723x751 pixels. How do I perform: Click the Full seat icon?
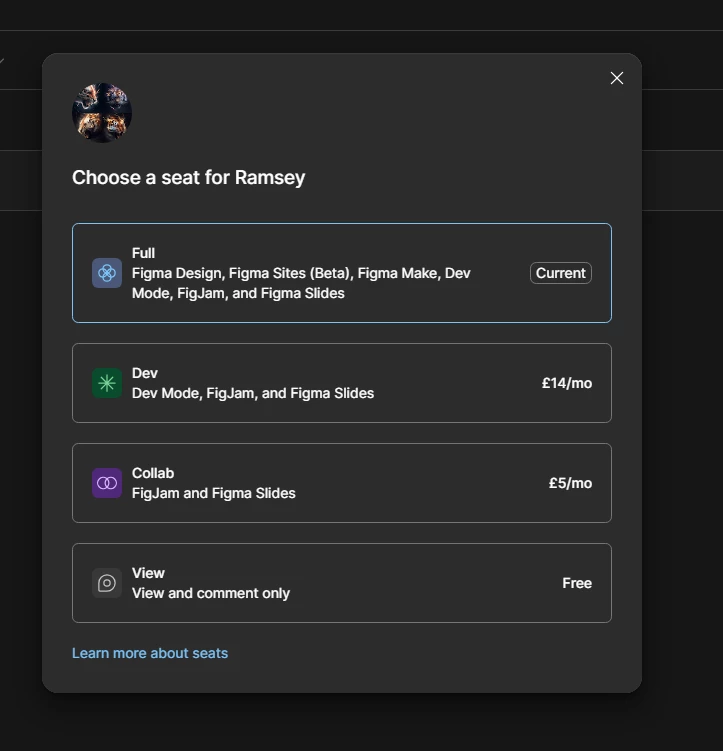pos(107,273)
